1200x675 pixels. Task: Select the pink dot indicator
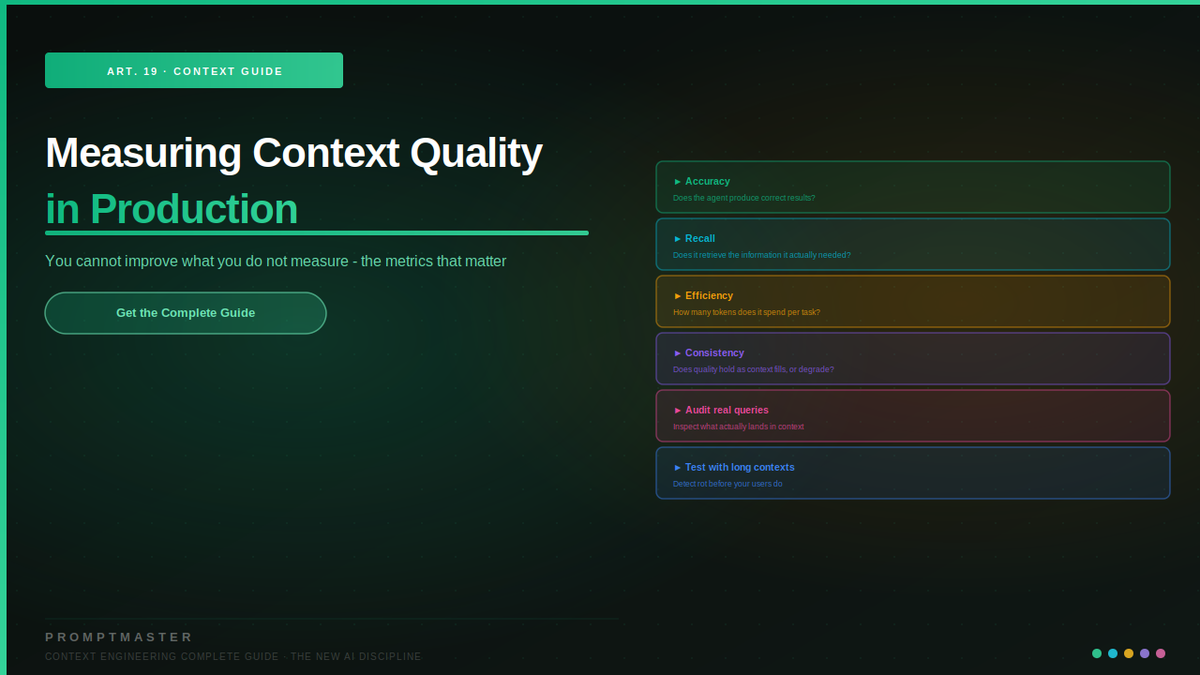tap(1161, 653)
